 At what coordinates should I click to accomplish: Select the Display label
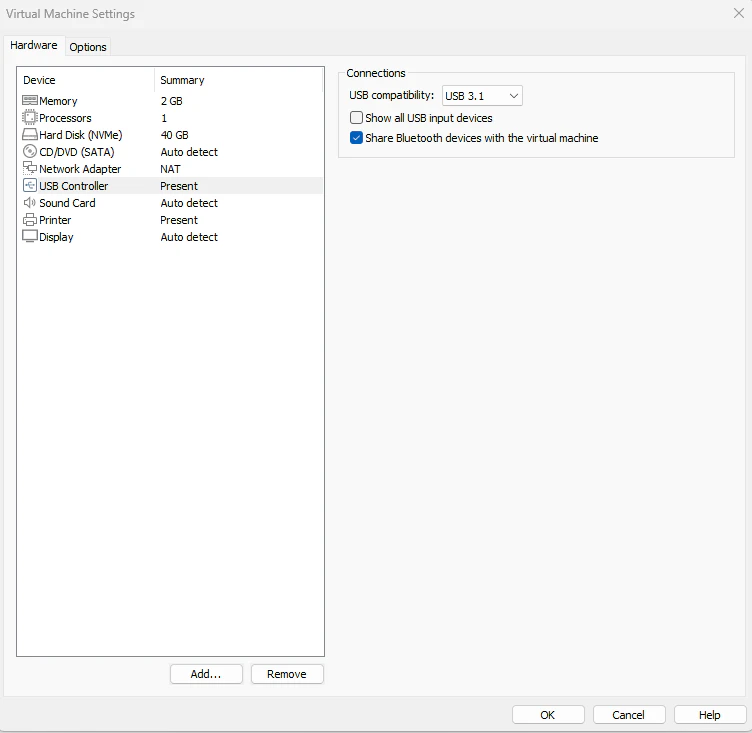coord(56,237)
